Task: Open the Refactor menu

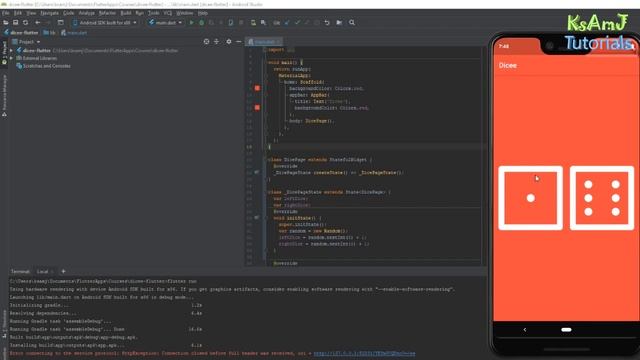Action: point(107,13)
